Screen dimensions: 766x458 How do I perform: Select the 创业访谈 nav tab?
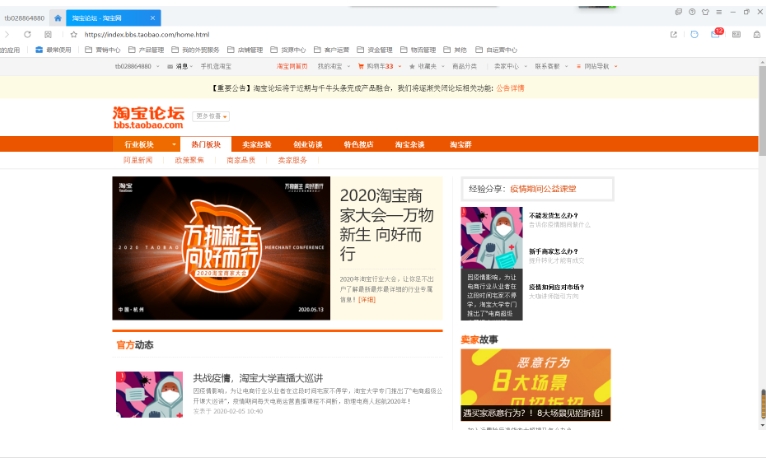coord(307,145)
